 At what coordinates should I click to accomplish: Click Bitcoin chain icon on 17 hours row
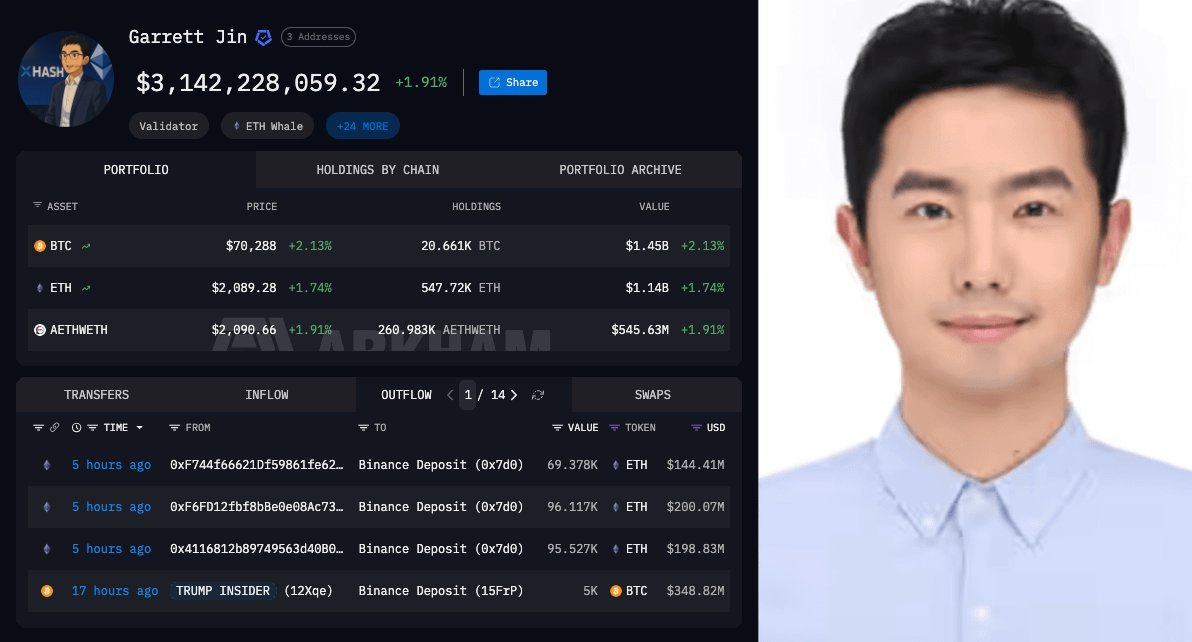pyautogui.click(x=47, y=591)
